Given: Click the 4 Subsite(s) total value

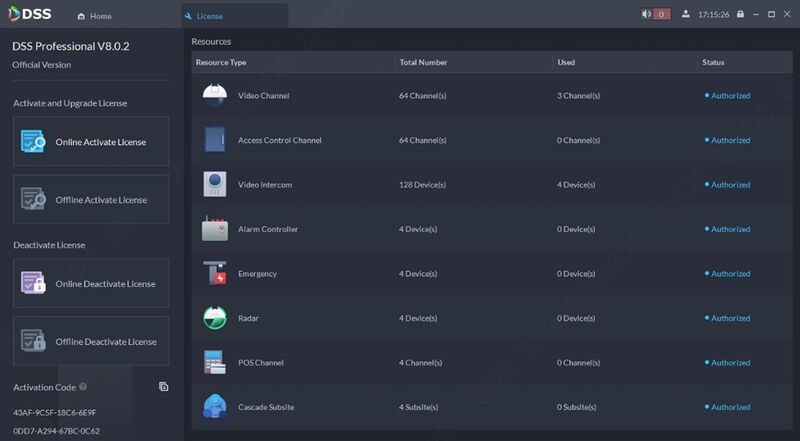Looking at the screenshot, I should pyautogui.click(x=419, y=407).
